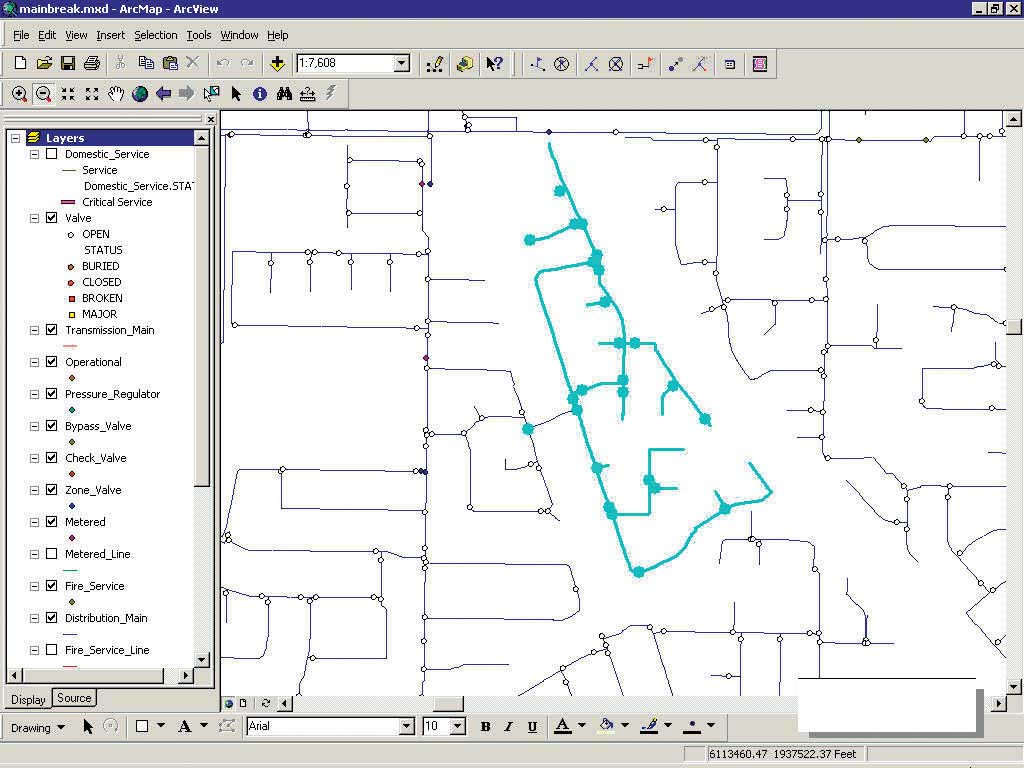Select the Zoom In magnifier tool
The image size is (1024, 768).
[20, 94]
